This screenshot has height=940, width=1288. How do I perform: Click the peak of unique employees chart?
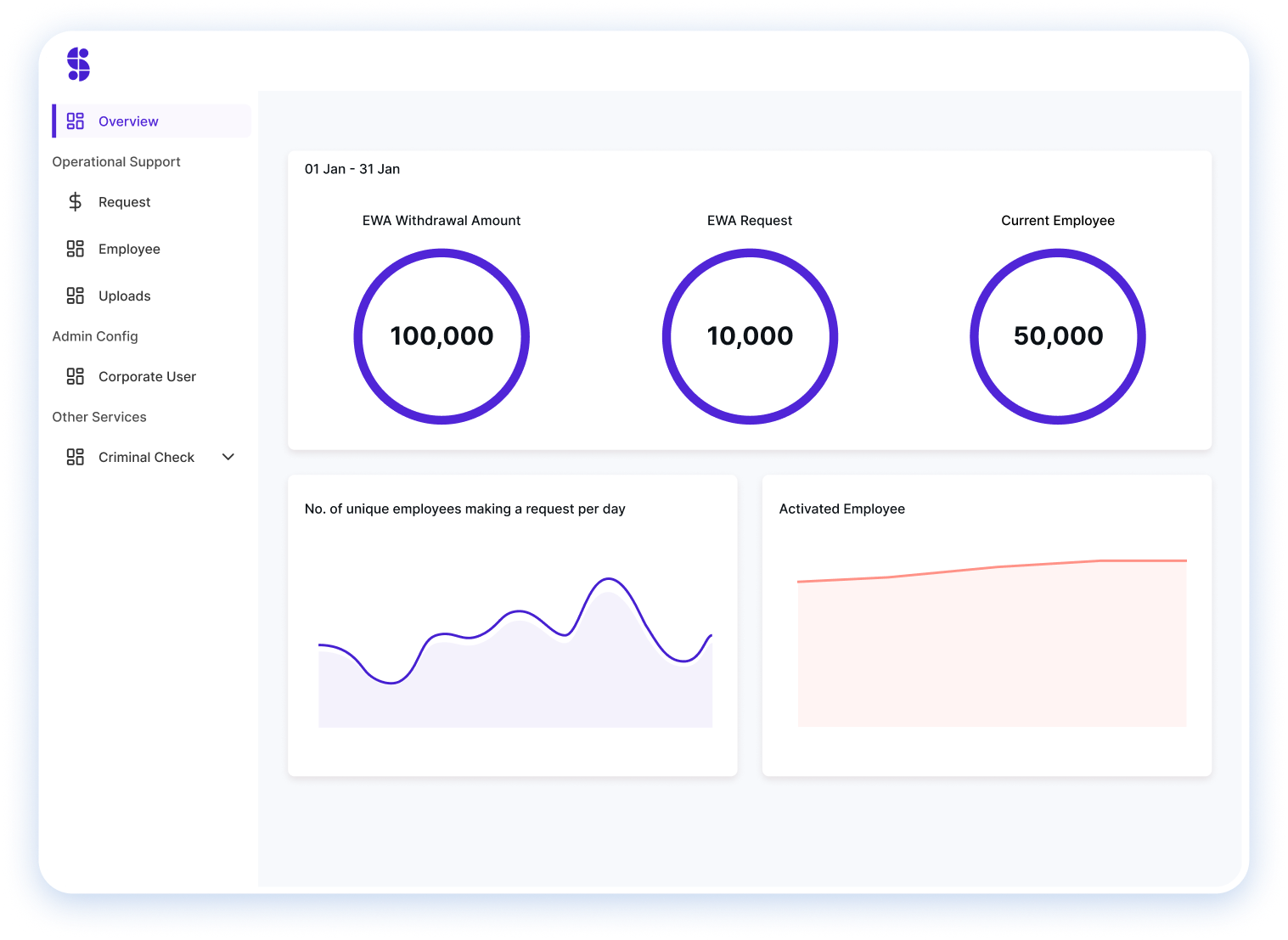pyautogui.click(x=608, y=580)
